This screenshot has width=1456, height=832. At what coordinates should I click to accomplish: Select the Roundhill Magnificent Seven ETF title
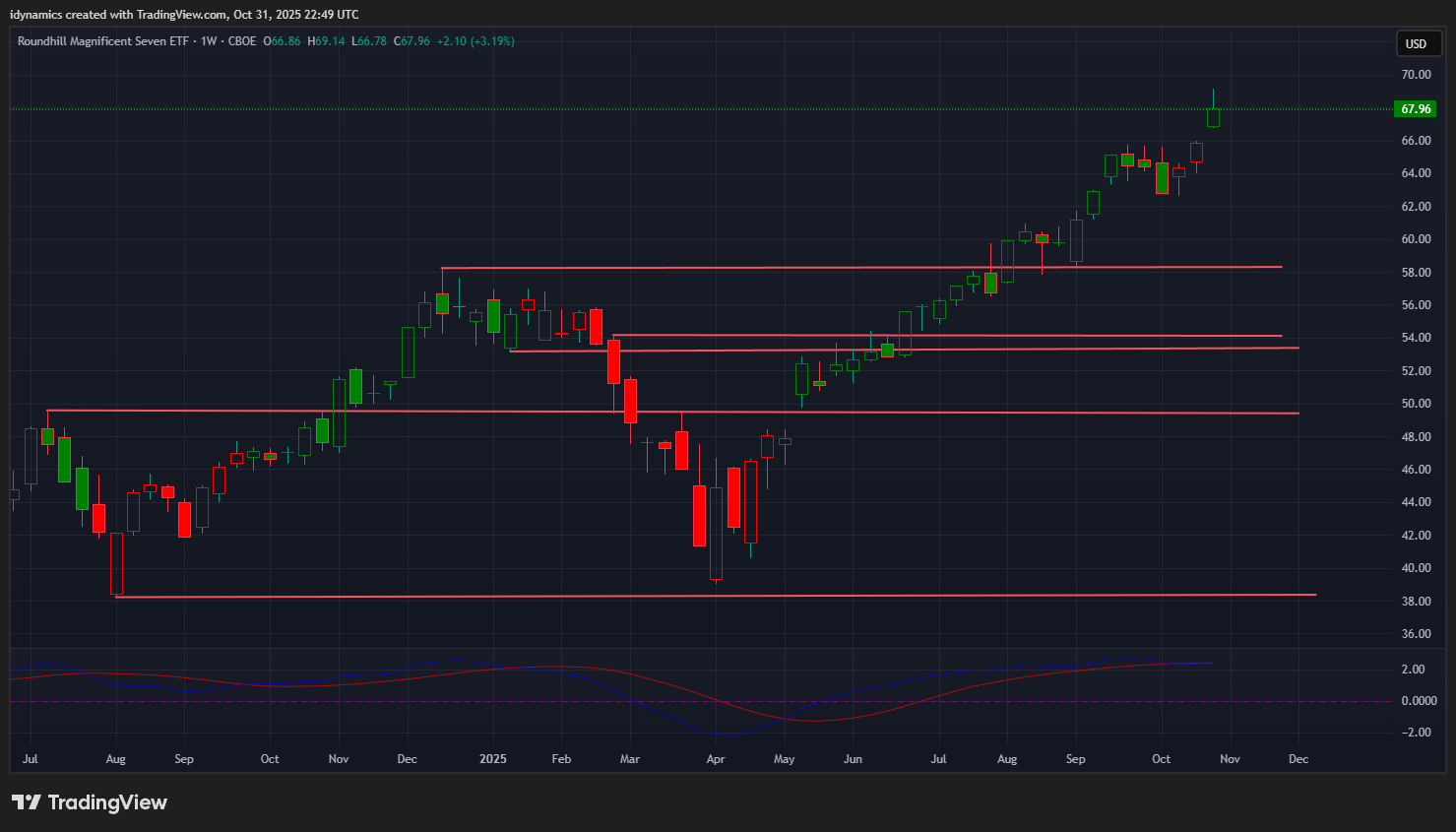(x=102, y=41)
